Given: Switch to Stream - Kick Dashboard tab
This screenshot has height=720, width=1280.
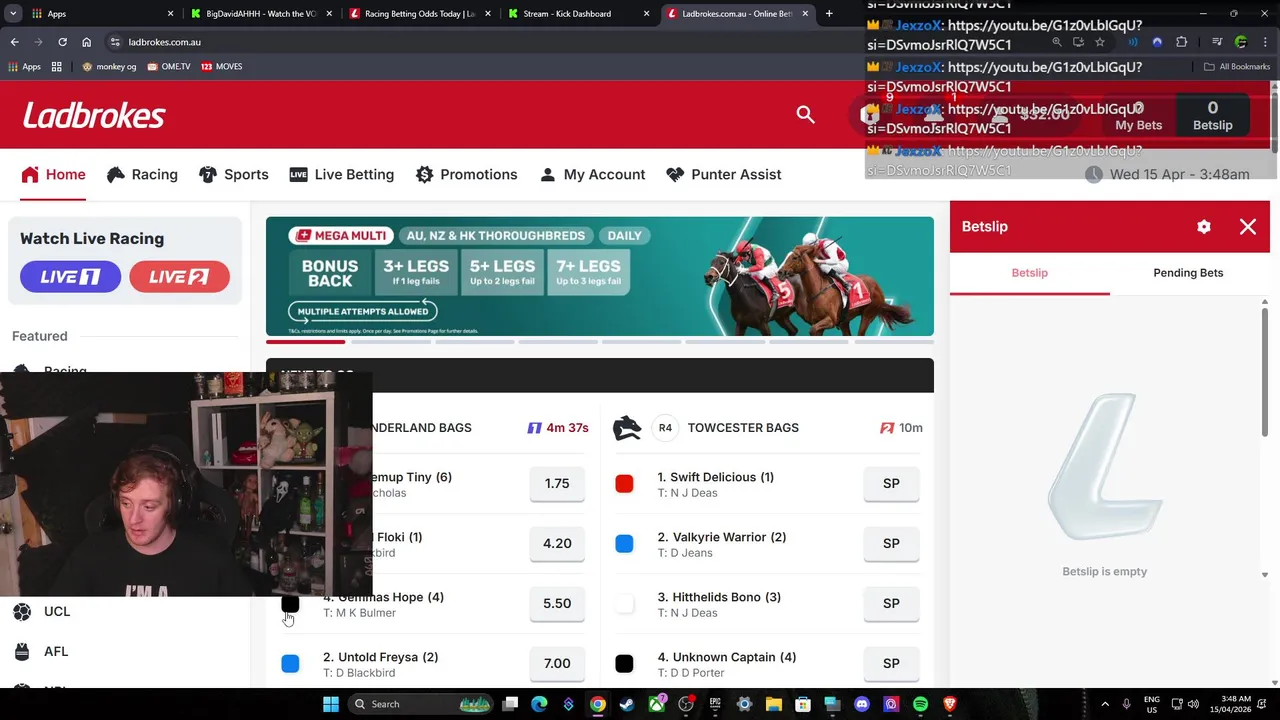Looking at the screenshot, I should (x=581, y=14).
